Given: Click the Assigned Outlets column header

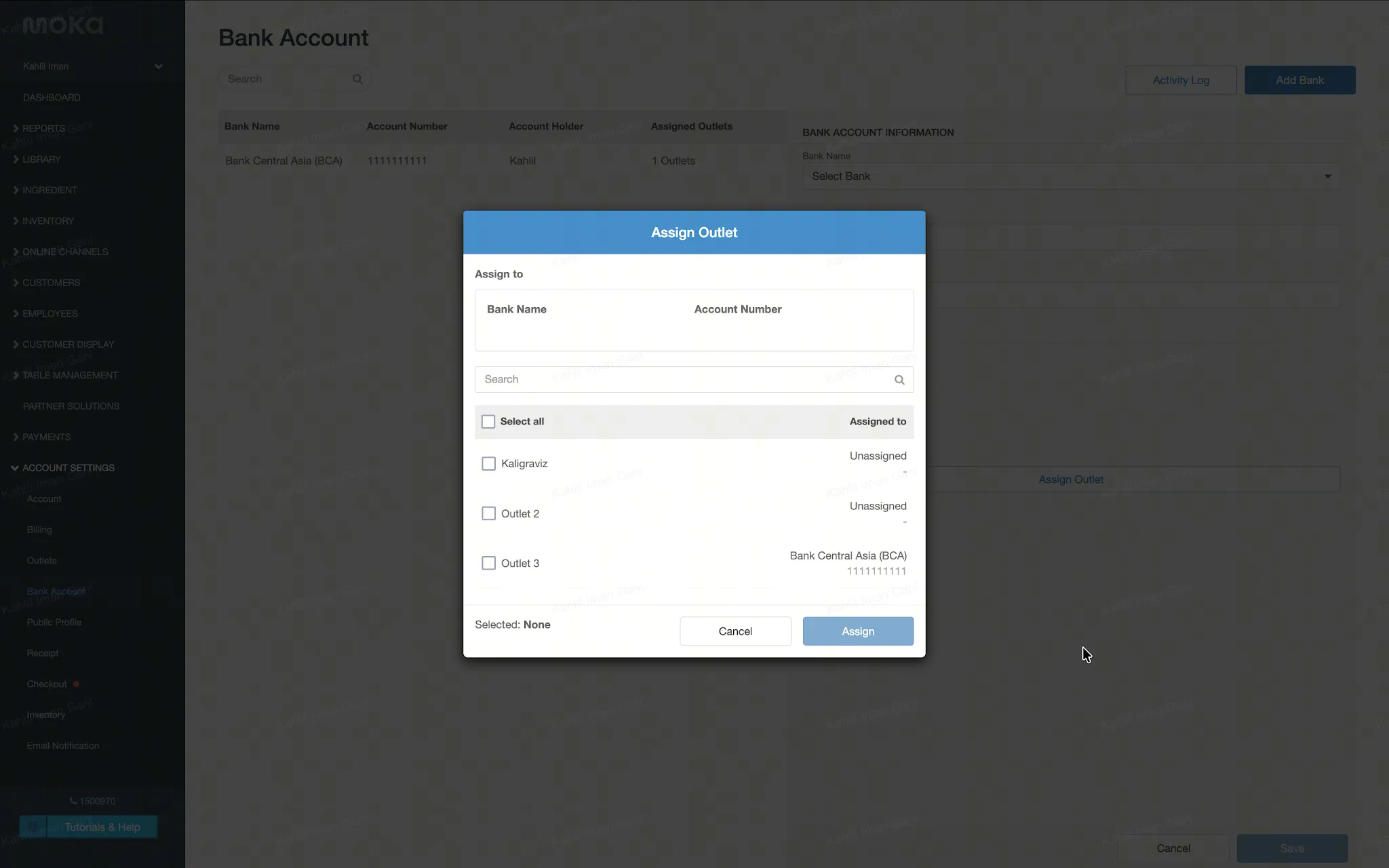Looking at the screenshot, I should click(x=691, y=126).
